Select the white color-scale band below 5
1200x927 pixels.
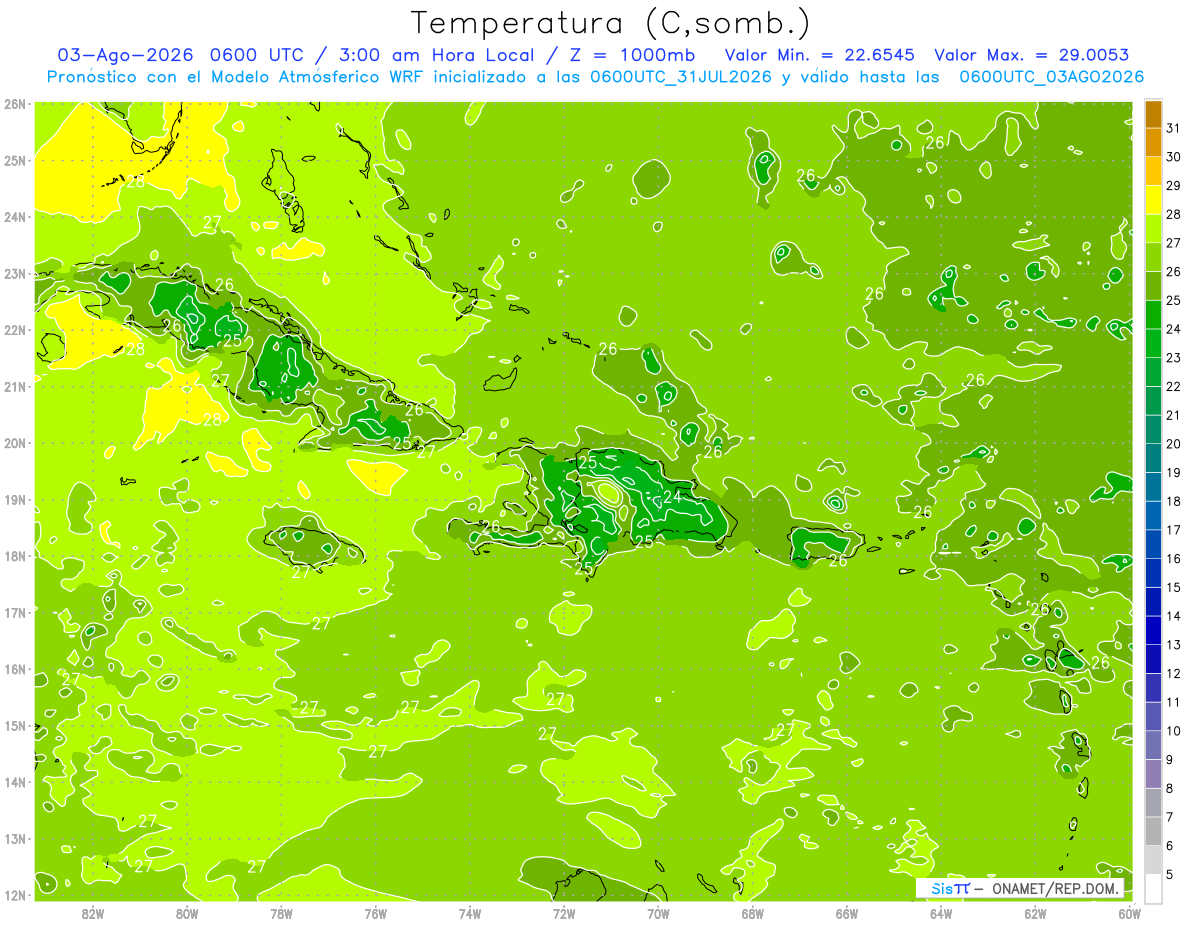pos(1153,888)
